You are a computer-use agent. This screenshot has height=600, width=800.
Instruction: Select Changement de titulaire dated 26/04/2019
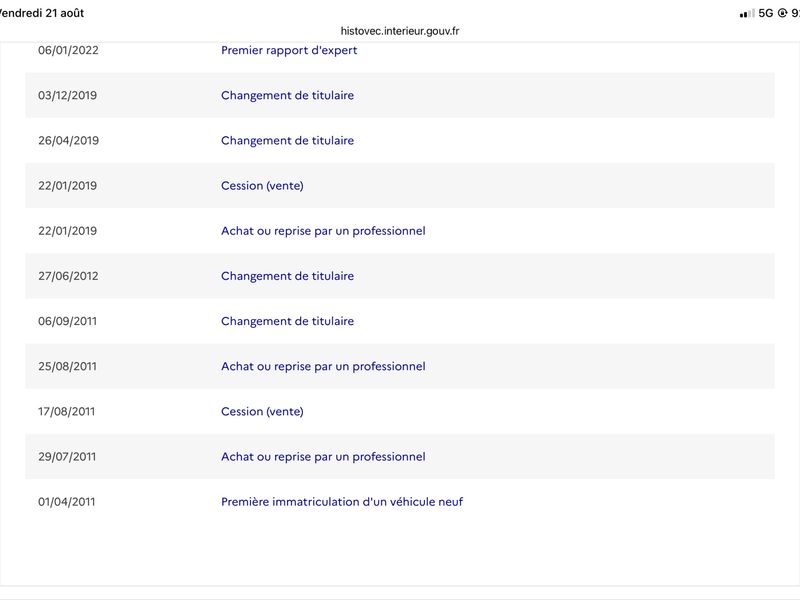pyautogui.click(x=287, y=140)
